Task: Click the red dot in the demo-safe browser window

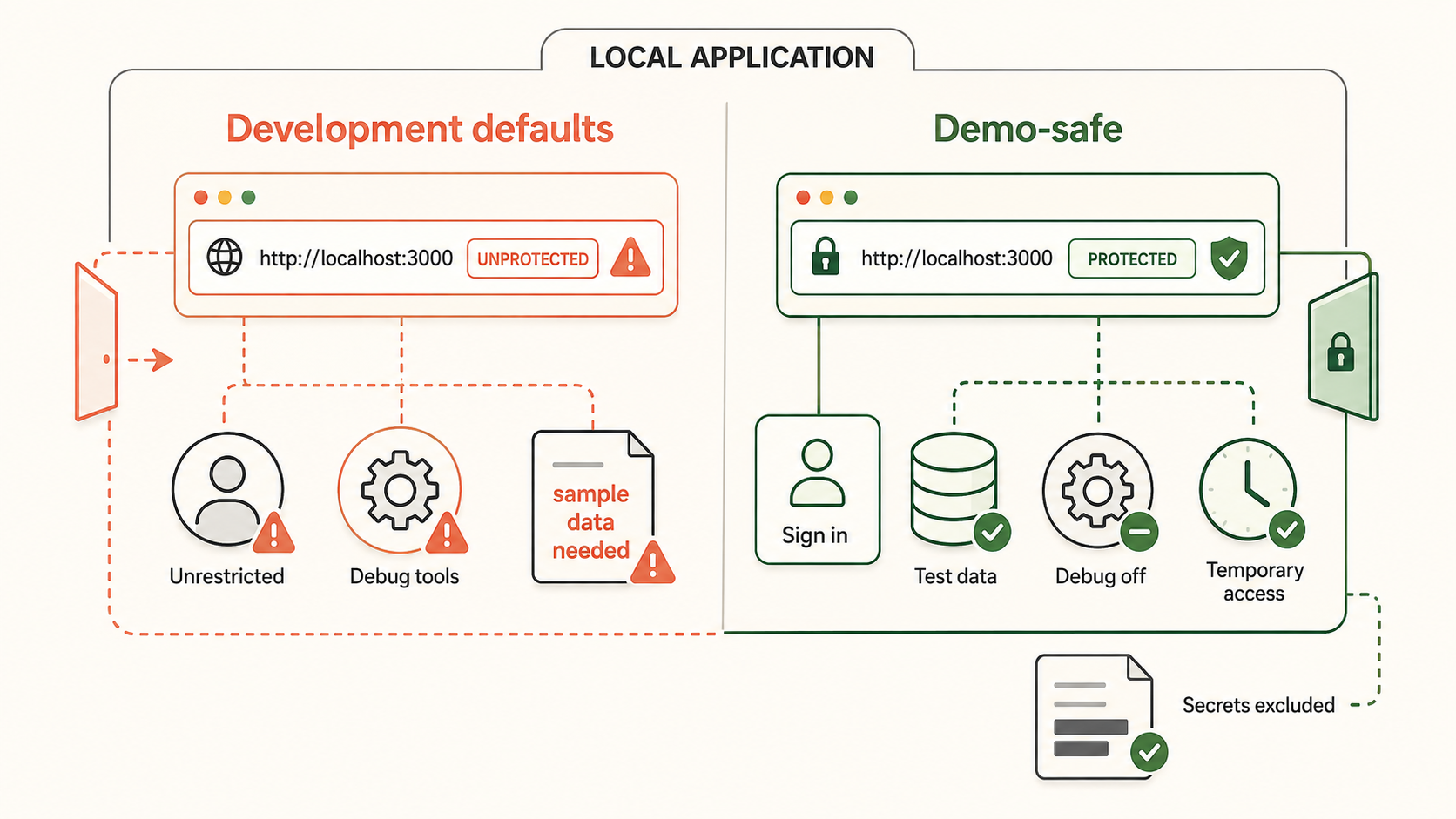Action: tap(803, 198)
